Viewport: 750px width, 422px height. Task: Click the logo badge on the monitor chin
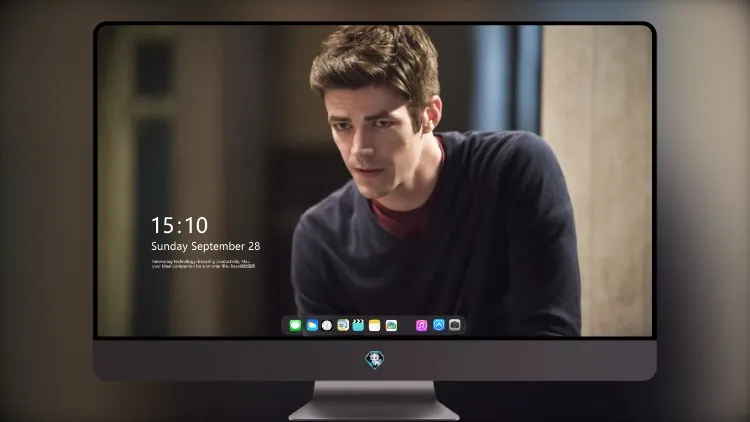click(375, 360)
